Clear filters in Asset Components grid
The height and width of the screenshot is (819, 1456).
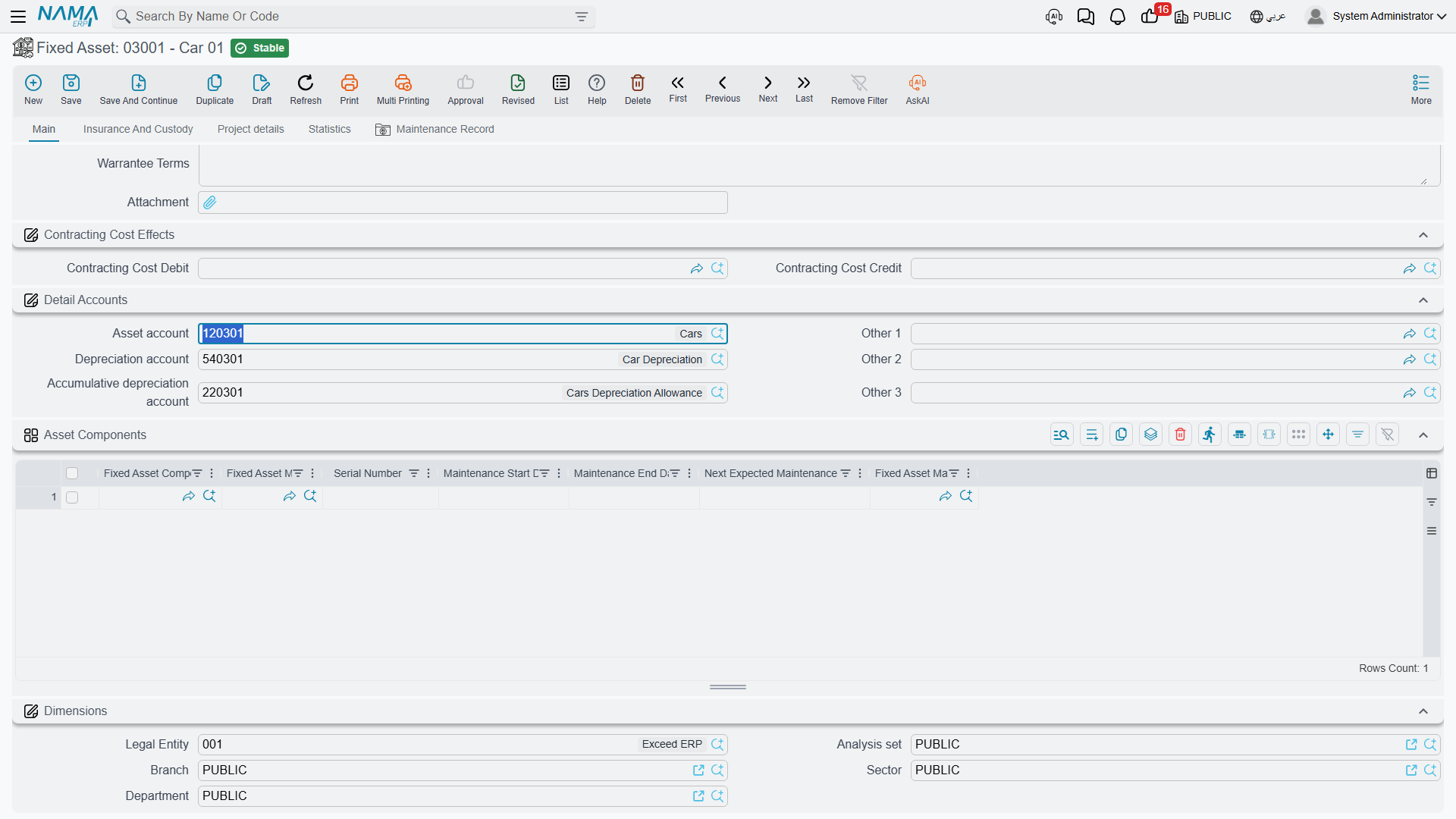(x=1387, y=435)
